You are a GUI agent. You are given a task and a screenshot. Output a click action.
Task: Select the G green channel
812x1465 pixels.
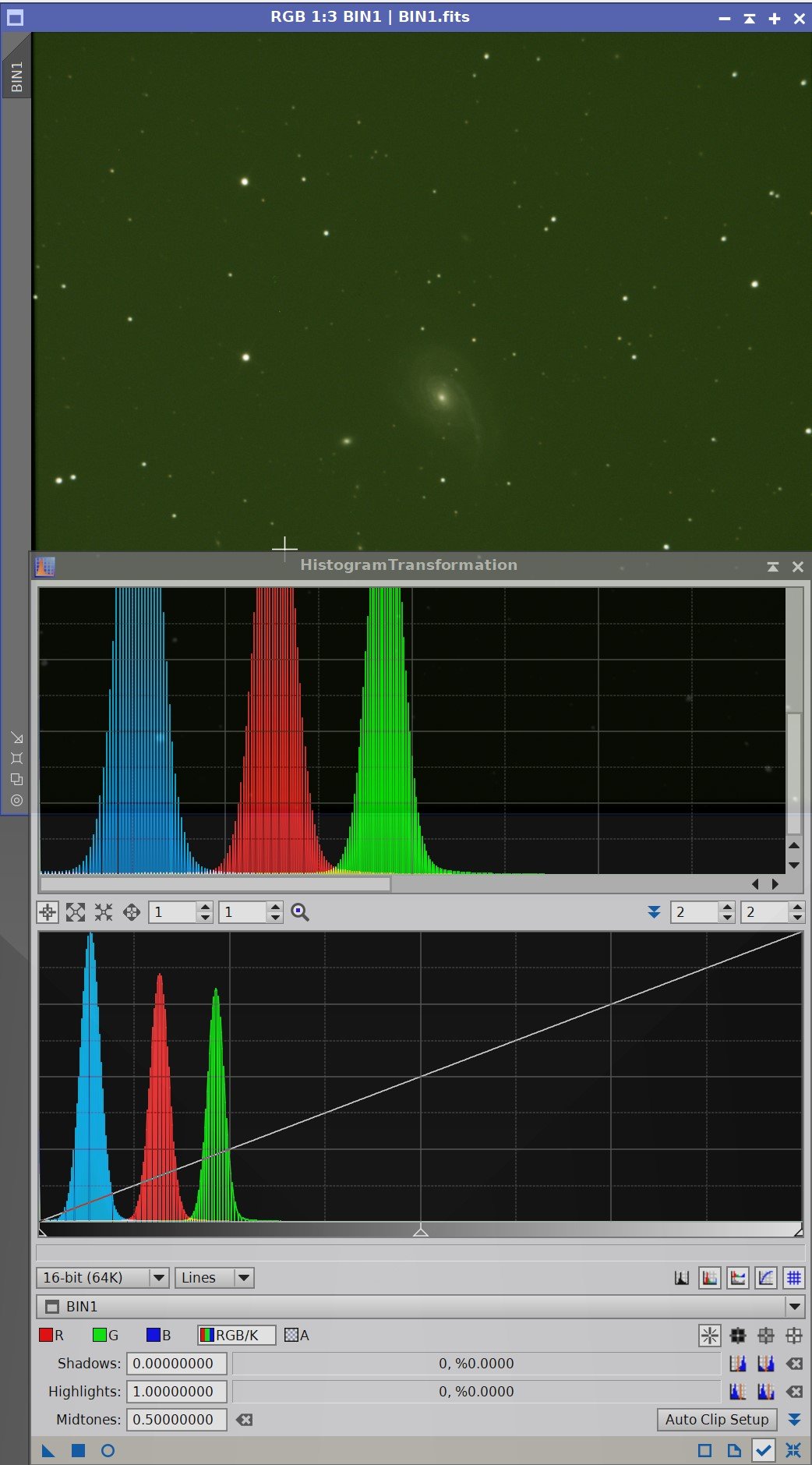coord(105,1336)
